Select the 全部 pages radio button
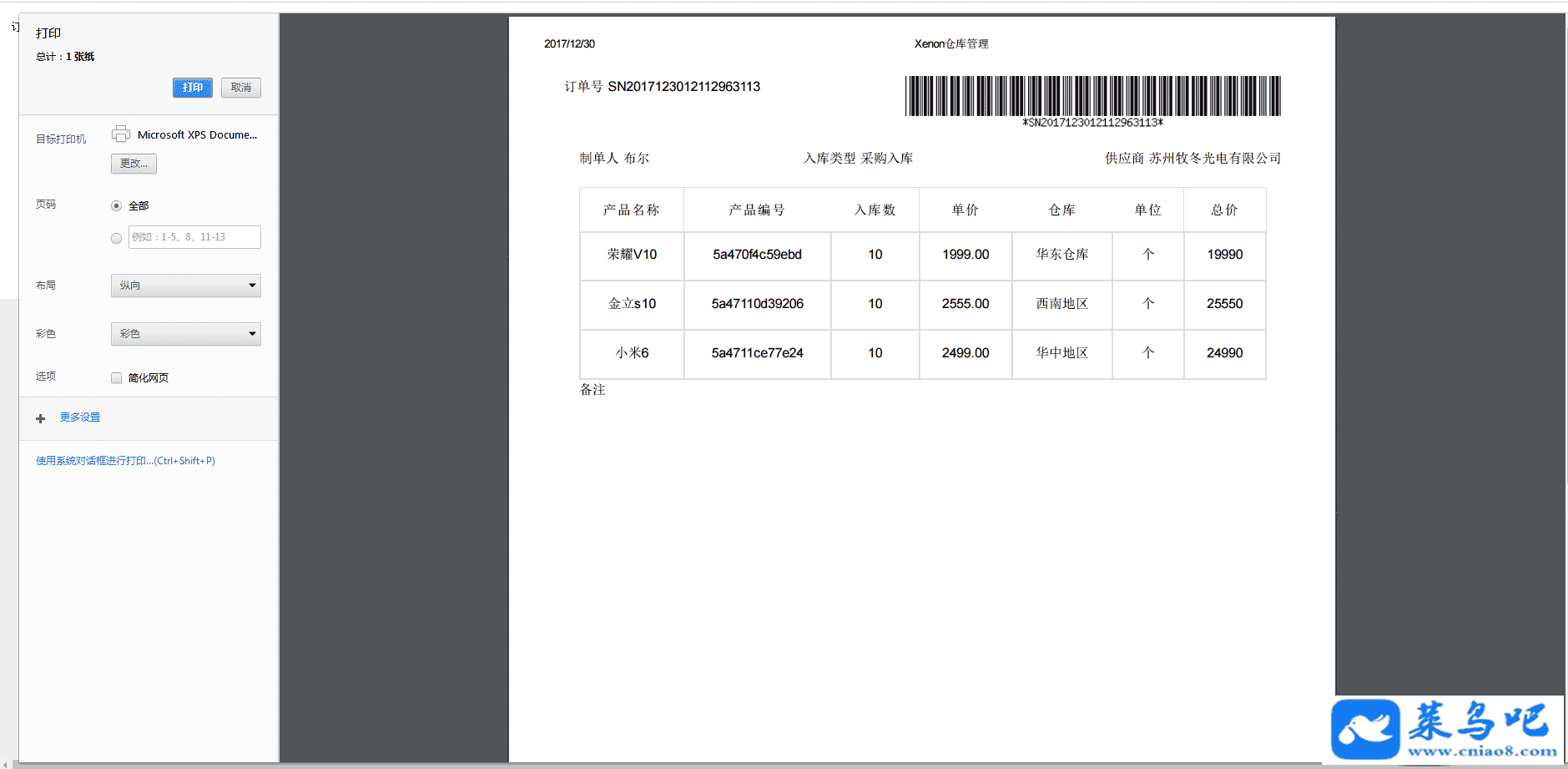The height and width of the screenshot is (769, 1568). 117,206
